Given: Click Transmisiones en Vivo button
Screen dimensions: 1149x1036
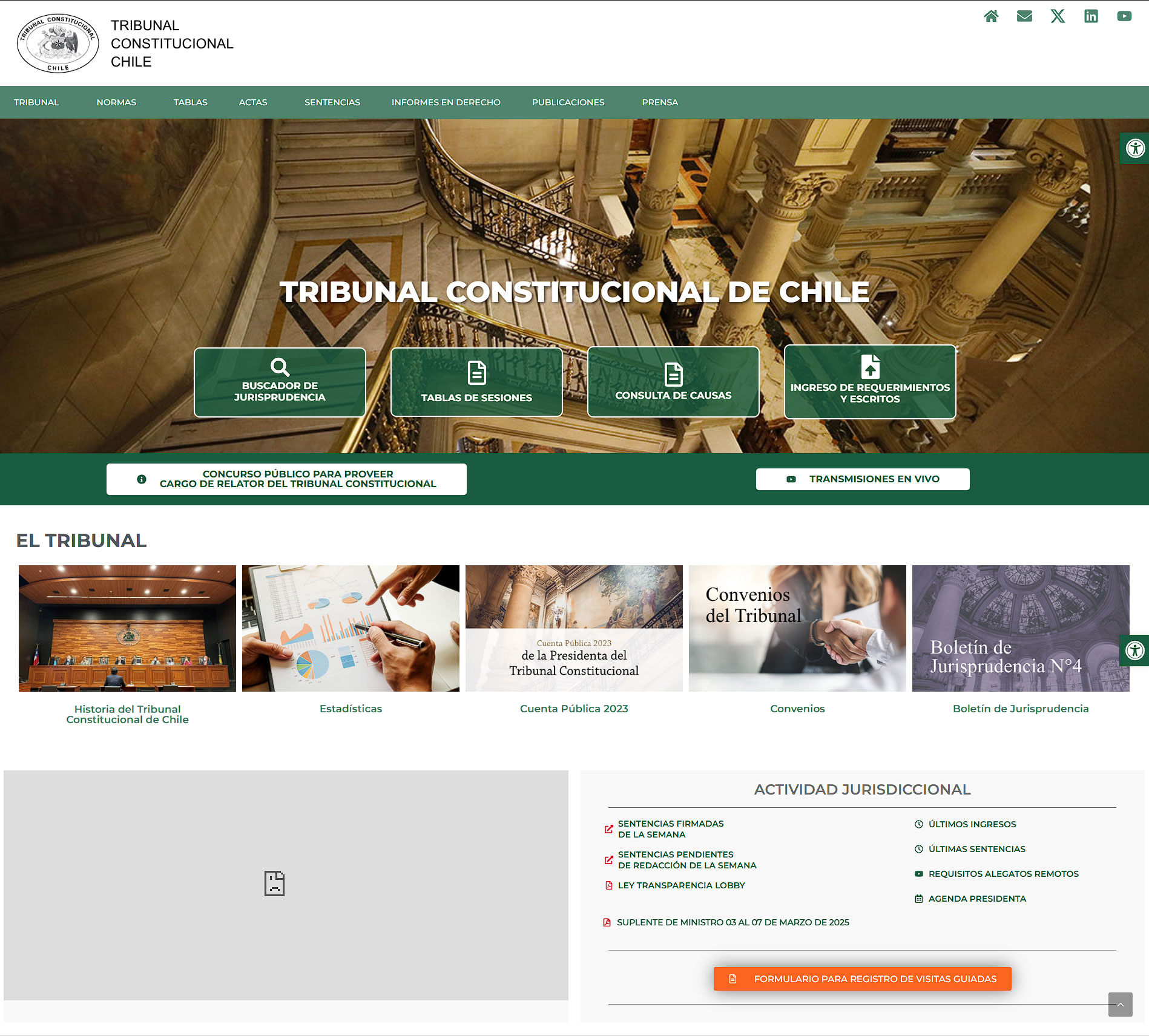Looking at the screenshot, I should pyautogui.click(x=863, y=479).
